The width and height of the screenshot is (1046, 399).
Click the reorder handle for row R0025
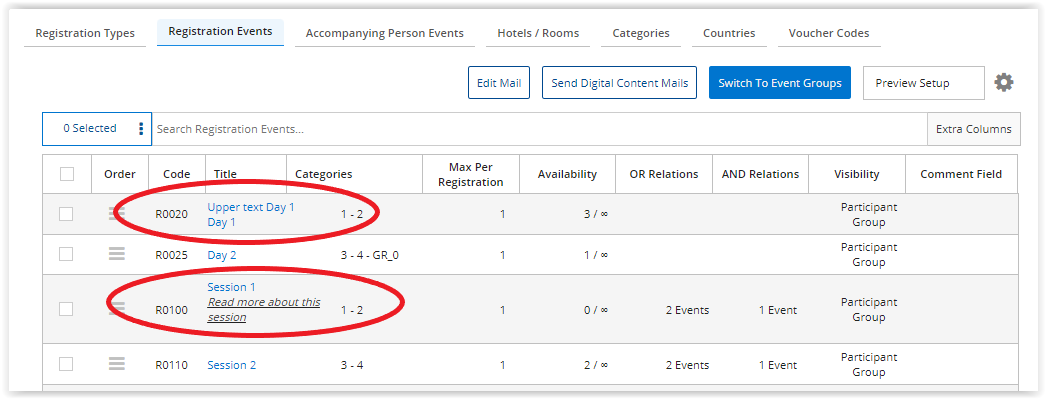point(117,254)
